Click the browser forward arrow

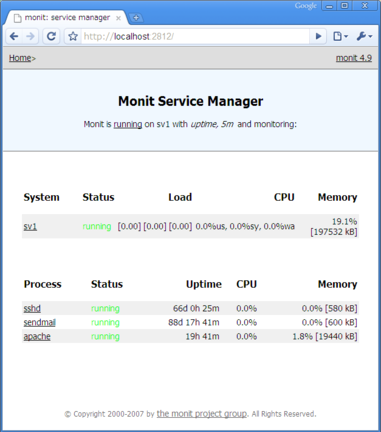point(30,36)
